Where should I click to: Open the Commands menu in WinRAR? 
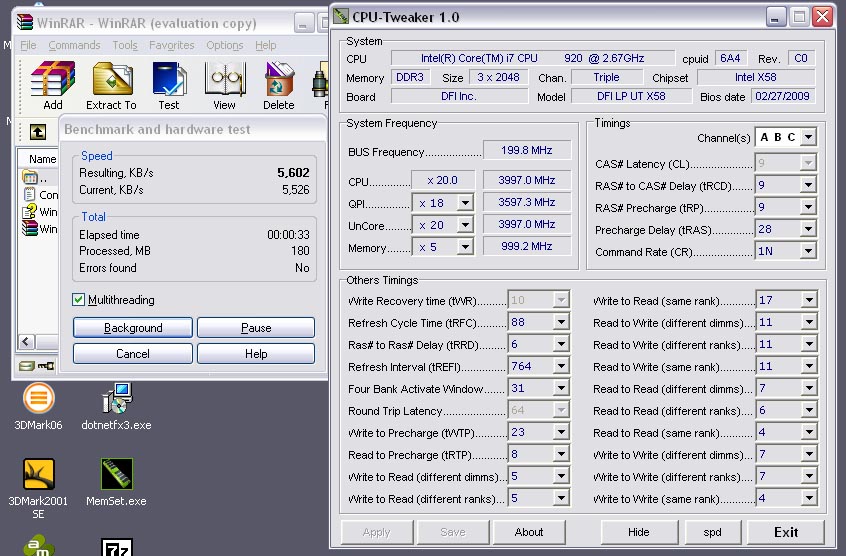pyautogui.click(x=74, y=45)
